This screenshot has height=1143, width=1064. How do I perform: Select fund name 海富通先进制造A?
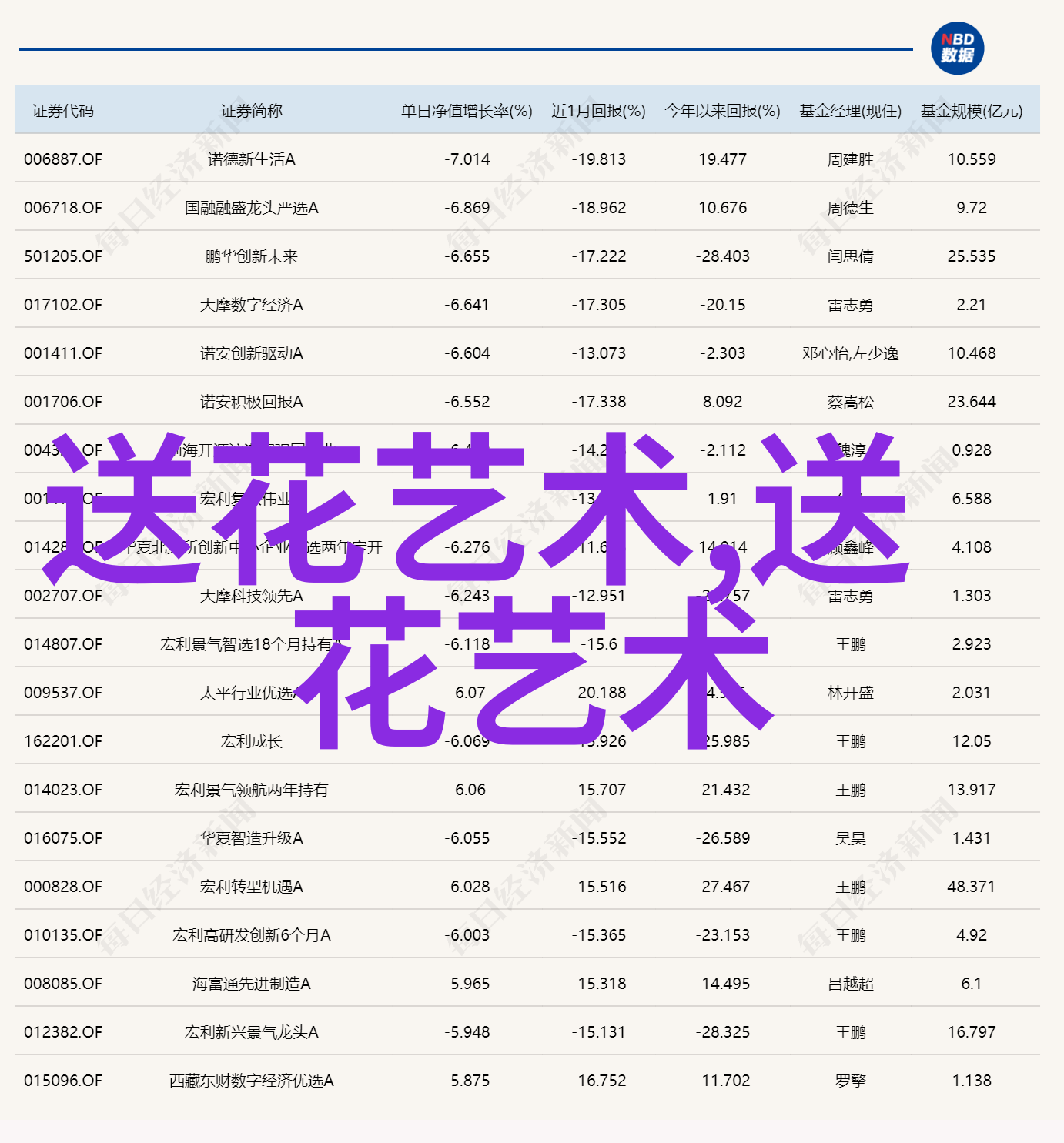[x=252, y=984]
